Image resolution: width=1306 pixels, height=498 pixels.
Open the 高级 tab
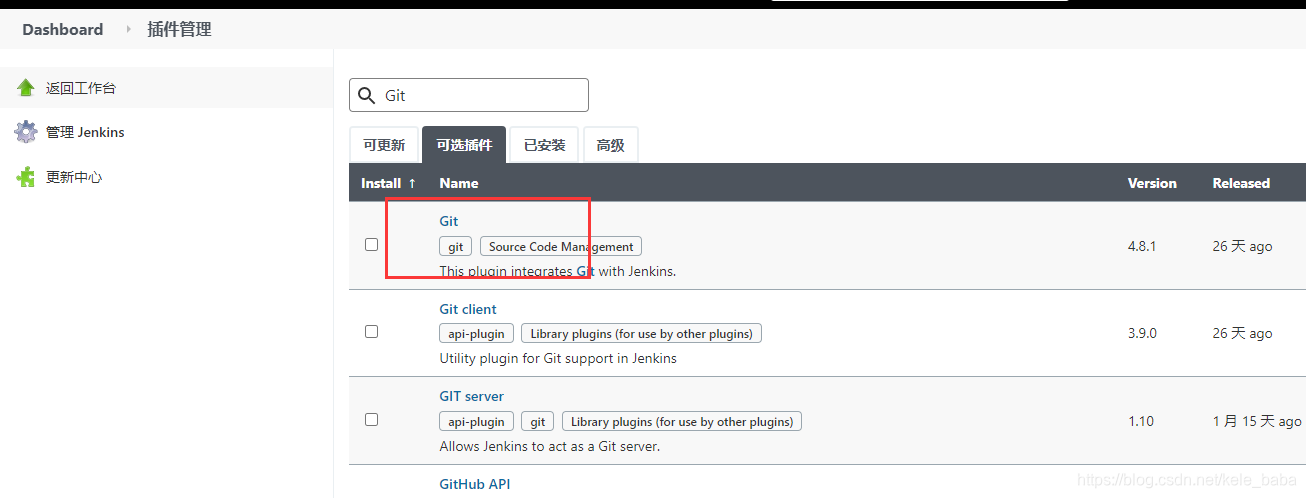click(610, 145)
